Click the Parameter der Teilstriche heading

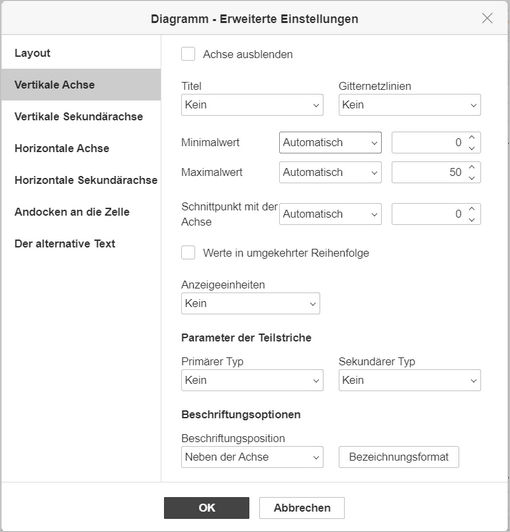tap(246, 338)
